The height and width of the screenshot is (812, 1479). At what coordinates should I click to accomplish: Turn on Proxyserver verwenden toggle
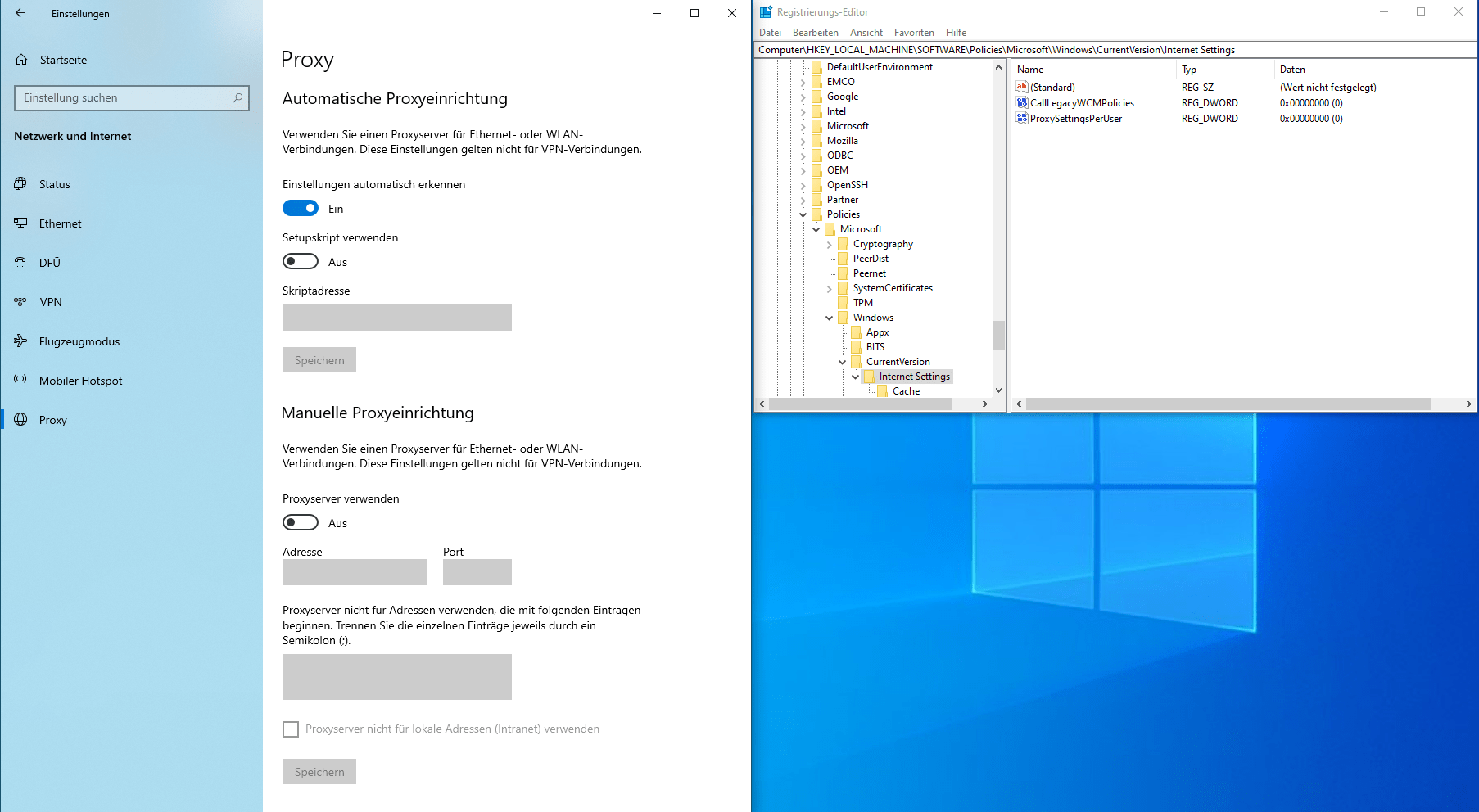[301, 523]
